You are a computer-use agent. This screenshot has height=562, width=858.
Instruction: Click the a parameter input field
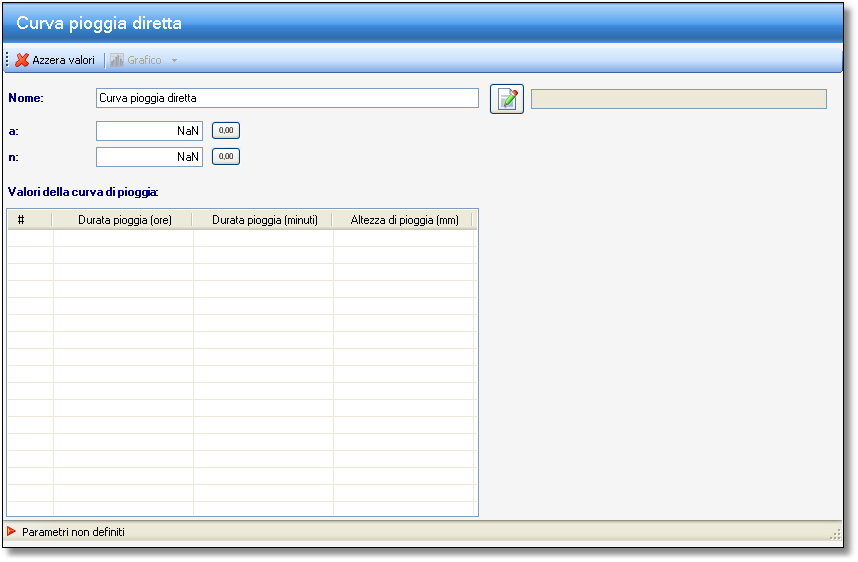click(x=149, y=131)
